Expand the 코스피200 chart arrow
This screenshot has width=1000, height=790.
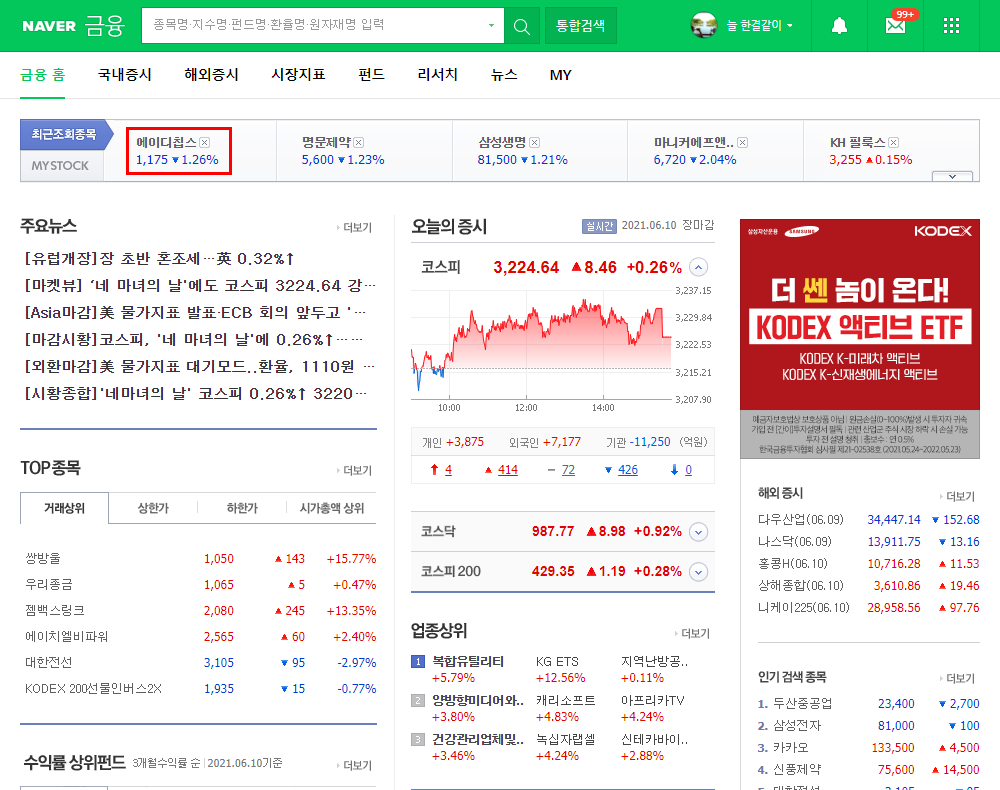point(699,572)
